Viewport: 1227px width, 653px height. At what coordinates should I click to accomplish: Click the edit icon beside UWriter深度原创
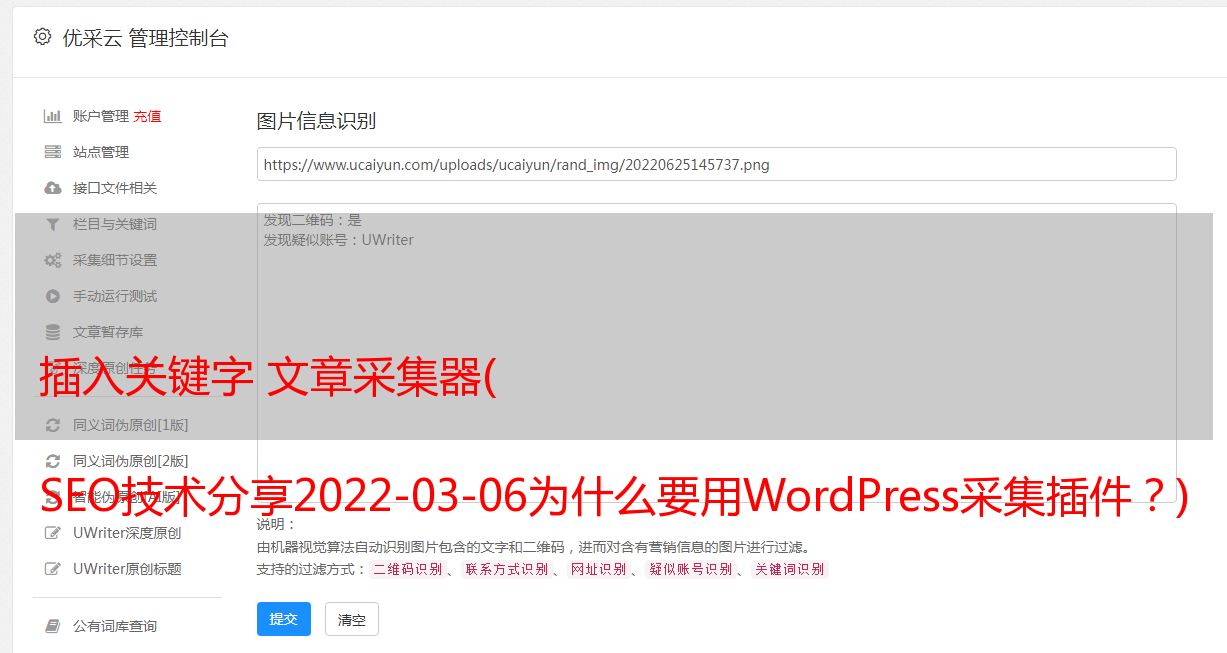tap(53, 533)
